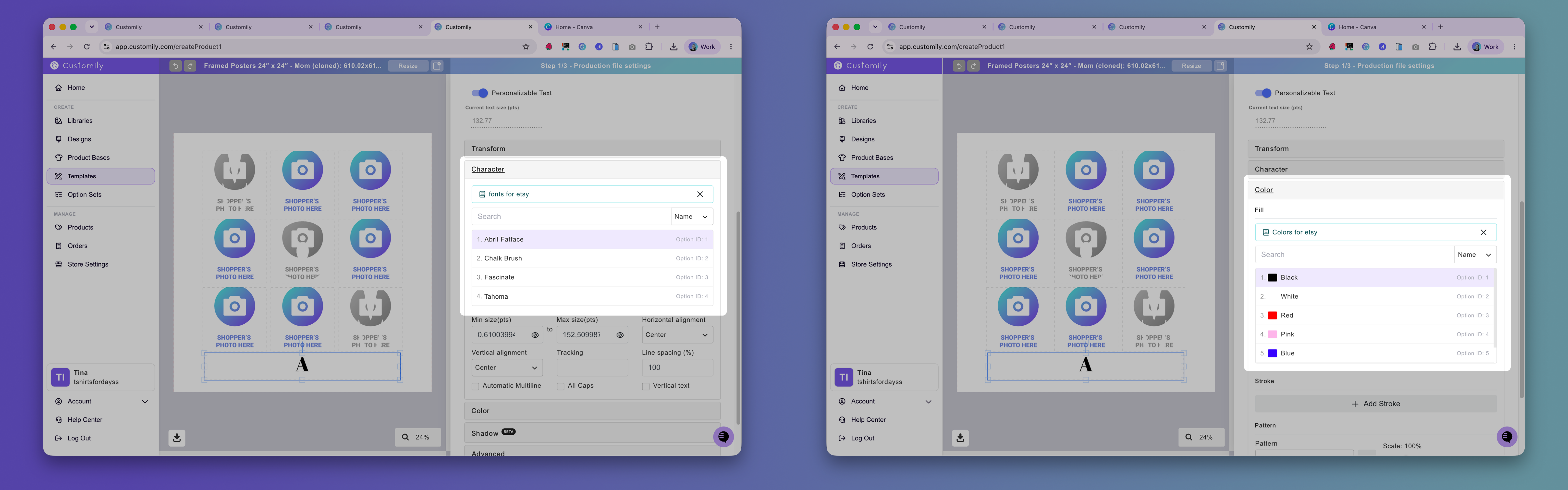Image resolution: width=1568 pixels, height=490 pixels.
Task: Open chat bubble icon beside the Shadow section
Action: pos(723,436)
